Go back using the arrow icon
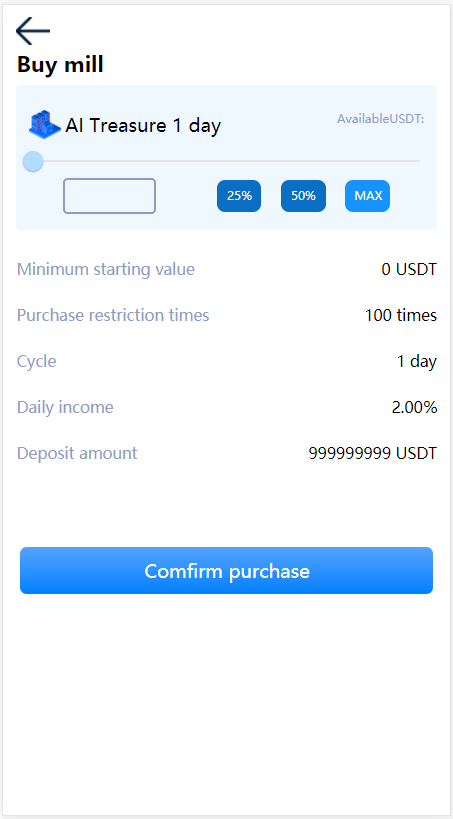Image resolution: width=453 pixels, height=819 pixels. coord(33,31)
